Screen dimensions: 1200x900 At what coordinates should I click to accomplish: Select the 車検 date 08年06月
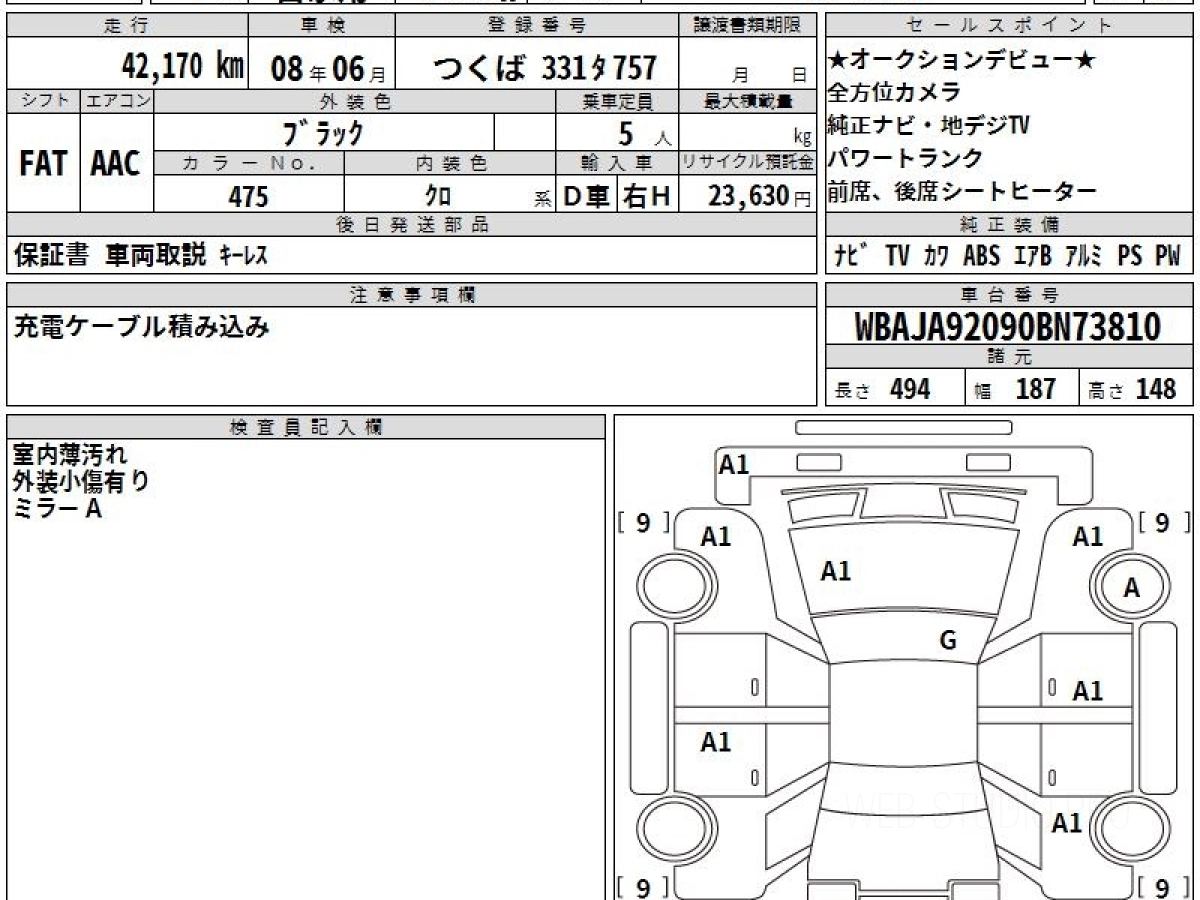point(328,68)
